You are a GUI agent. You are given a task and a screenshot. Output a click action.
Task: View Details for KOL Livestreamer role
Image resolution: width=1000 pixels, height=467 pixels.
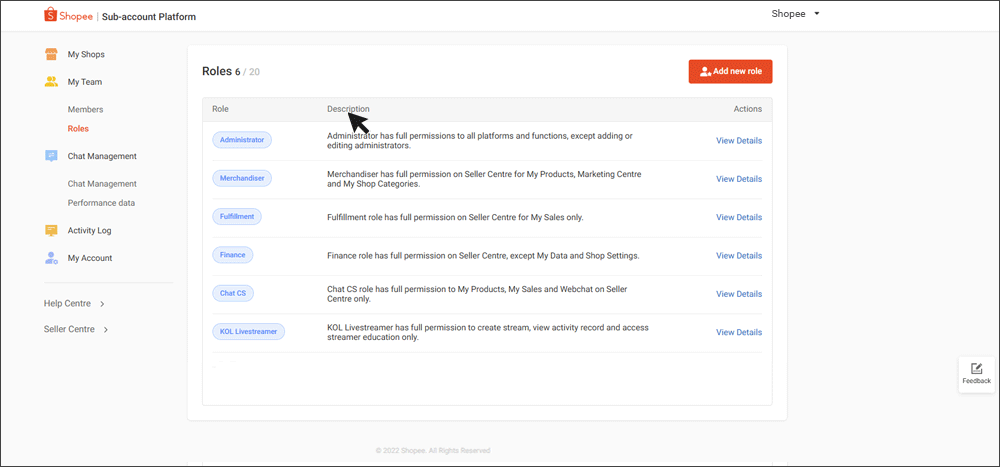[739, 332]
